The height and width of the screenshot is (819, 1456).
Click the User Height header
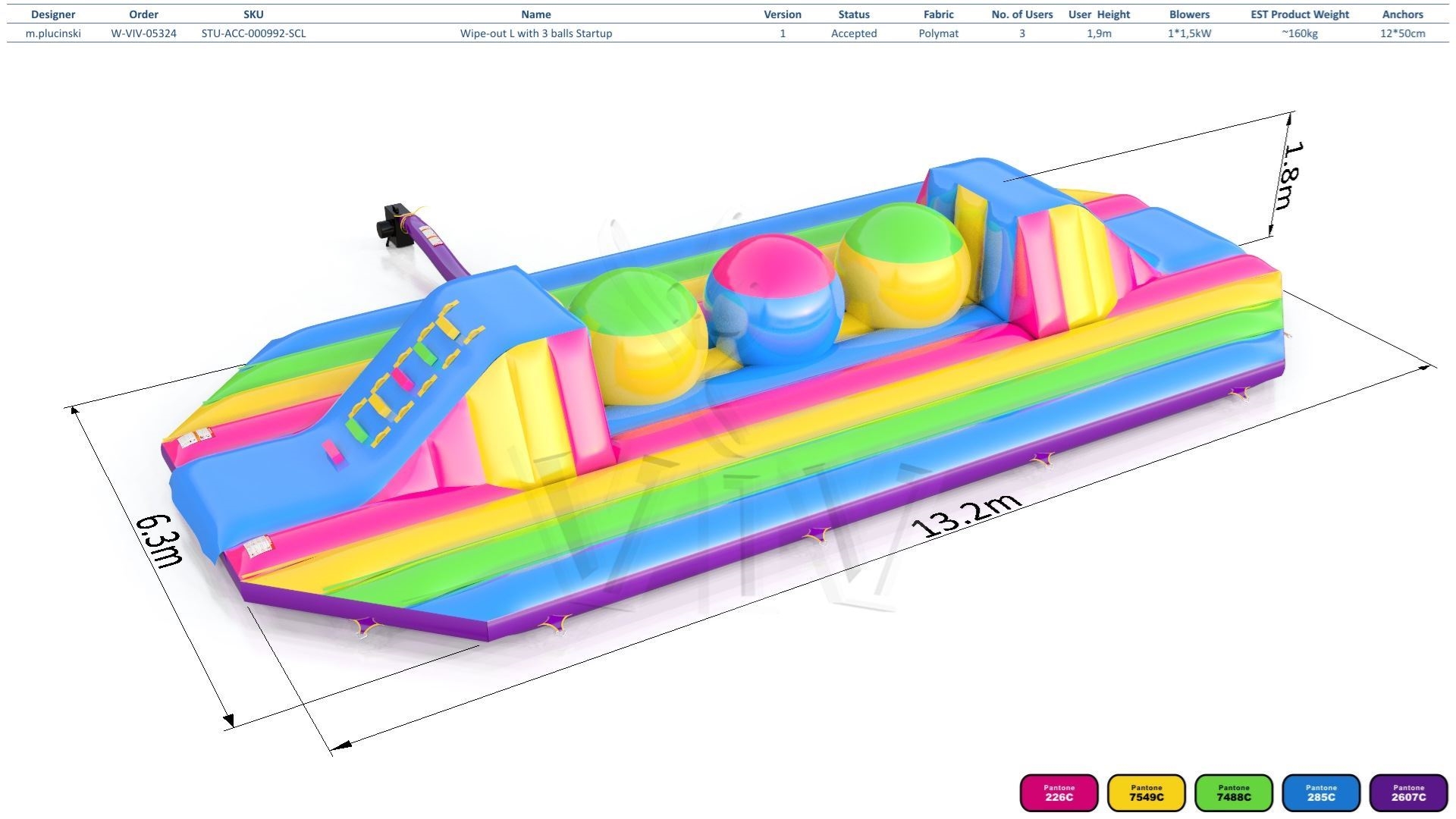tap(1100, 14)
